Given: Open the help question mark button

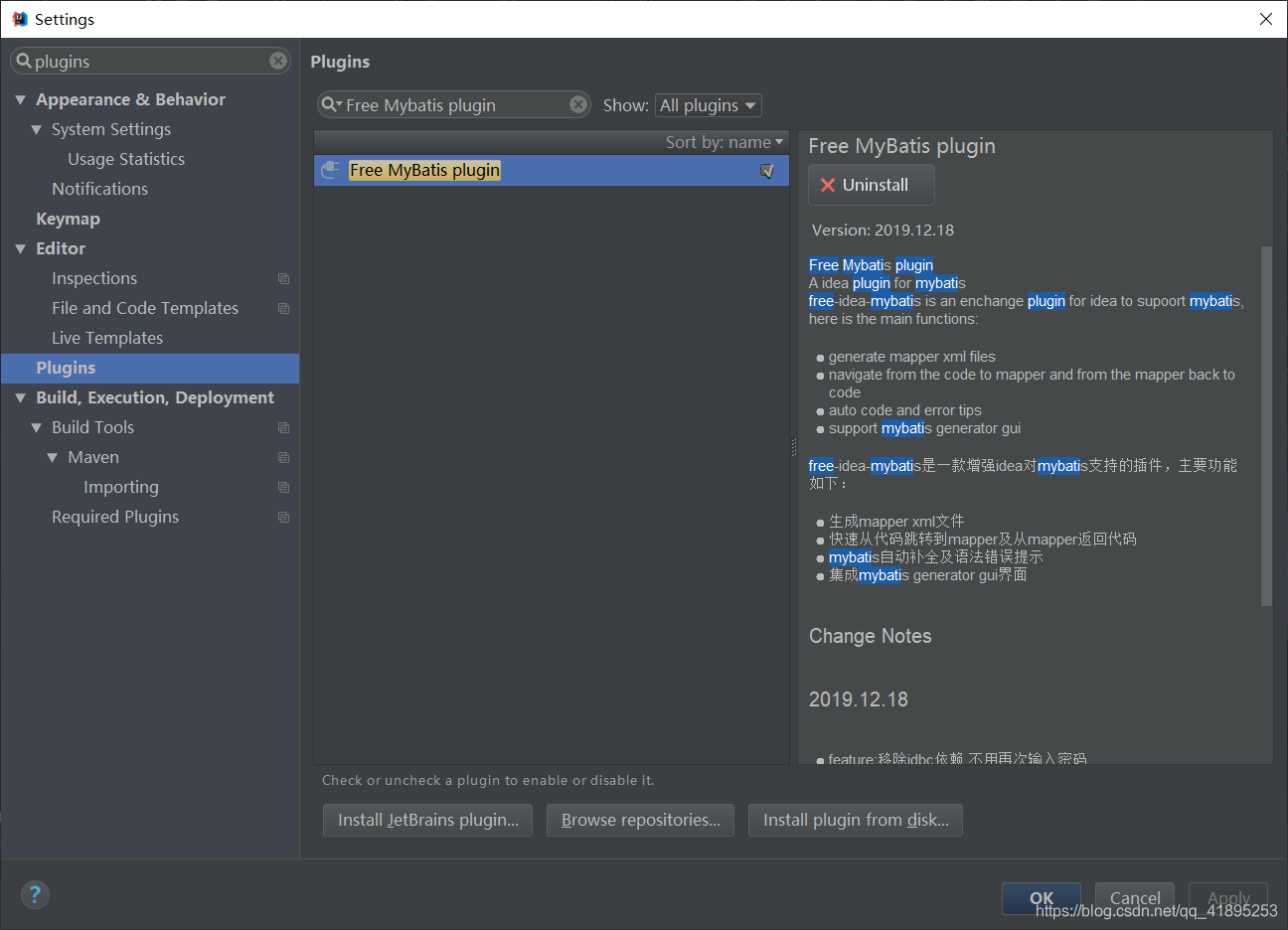Looking at the screenshot, I should pos(35,894).
